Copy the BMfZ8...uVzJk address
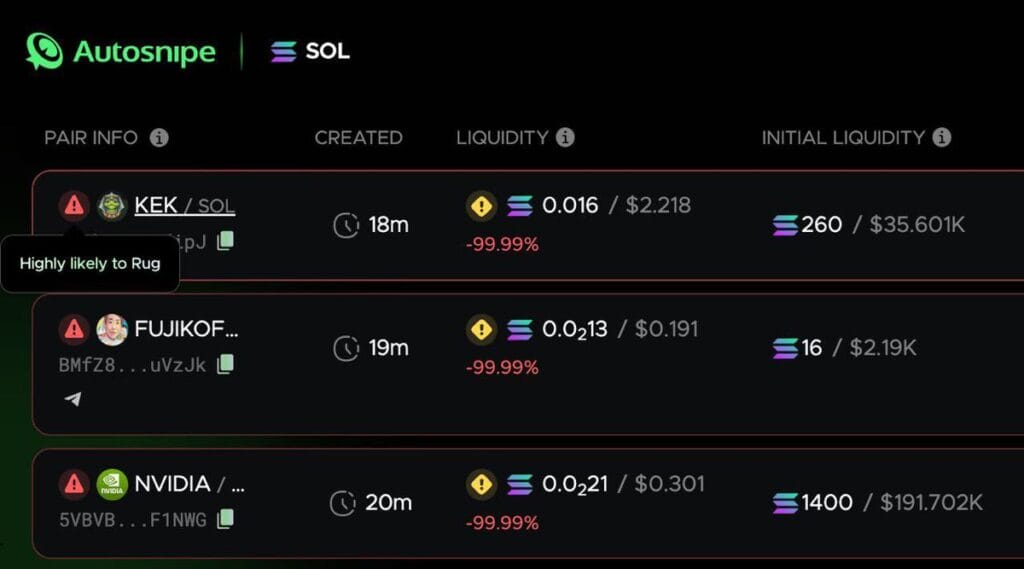 [225, 364]
